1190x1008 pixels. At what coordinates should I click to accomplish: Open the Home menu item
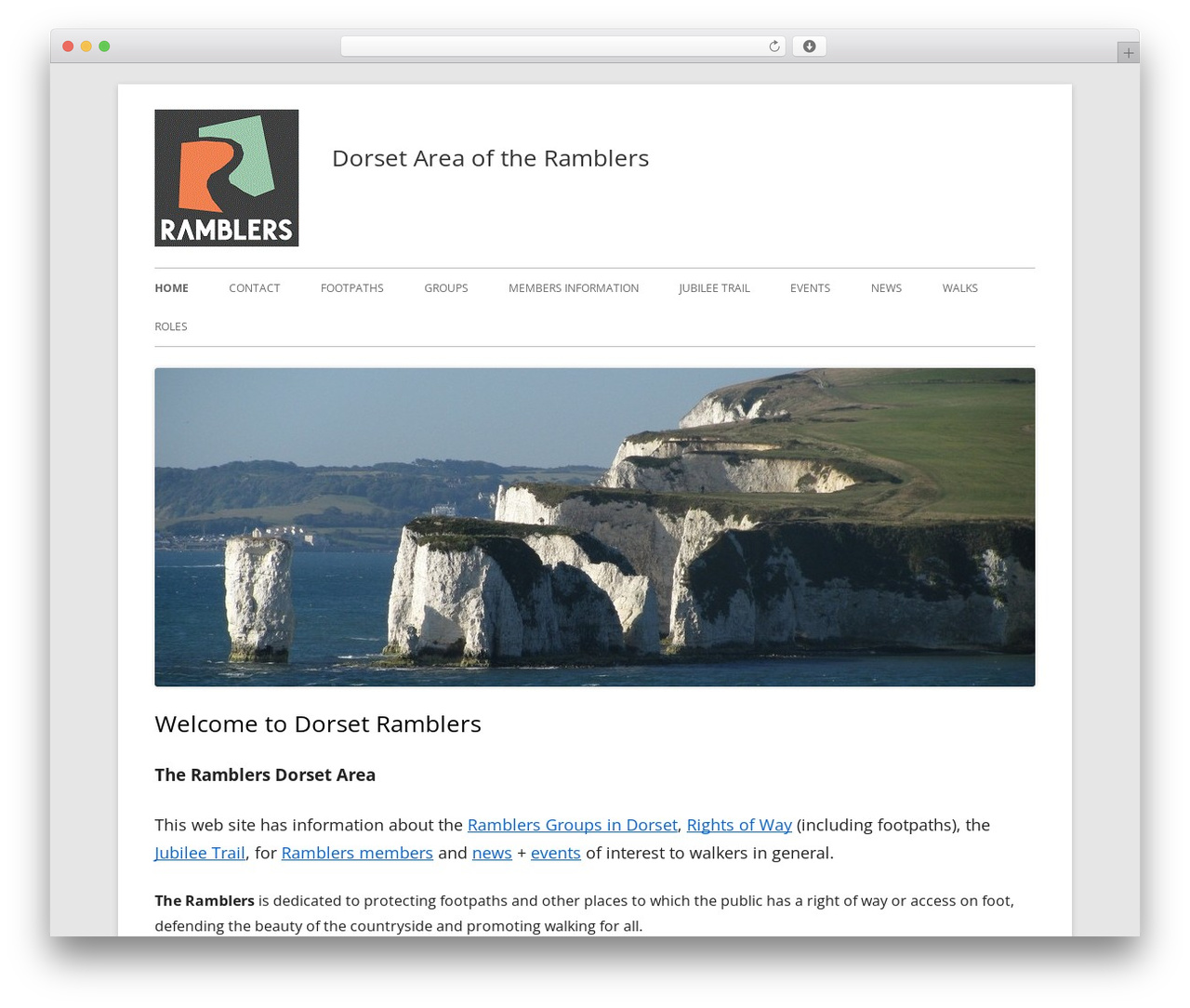pos(171,288)
